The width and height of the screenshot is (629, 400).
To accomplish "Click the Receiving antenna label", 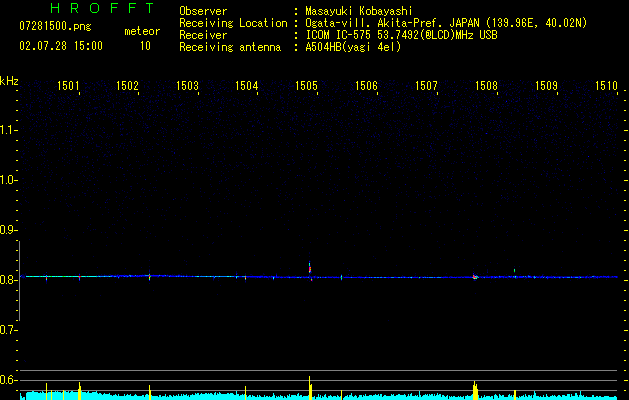I will coord(230,47).
